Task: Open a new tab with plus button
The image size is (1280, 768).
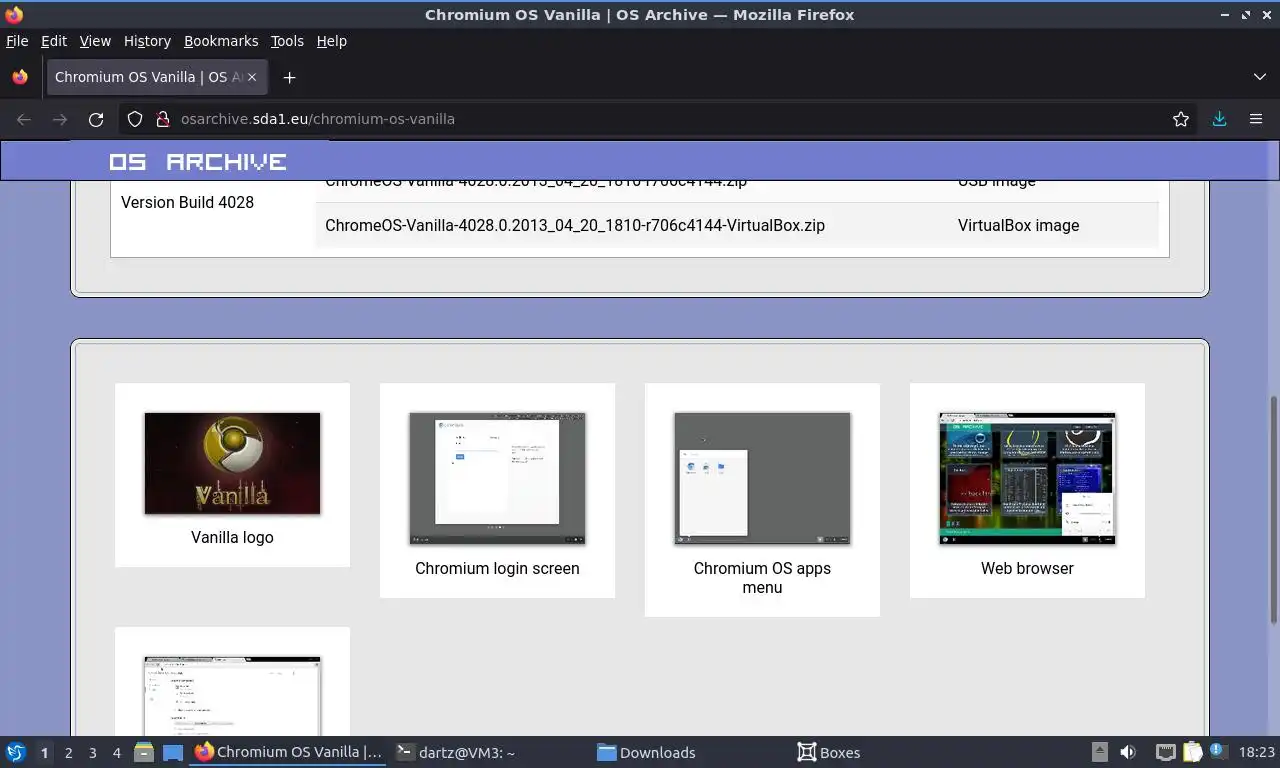Action: point(289,77)
